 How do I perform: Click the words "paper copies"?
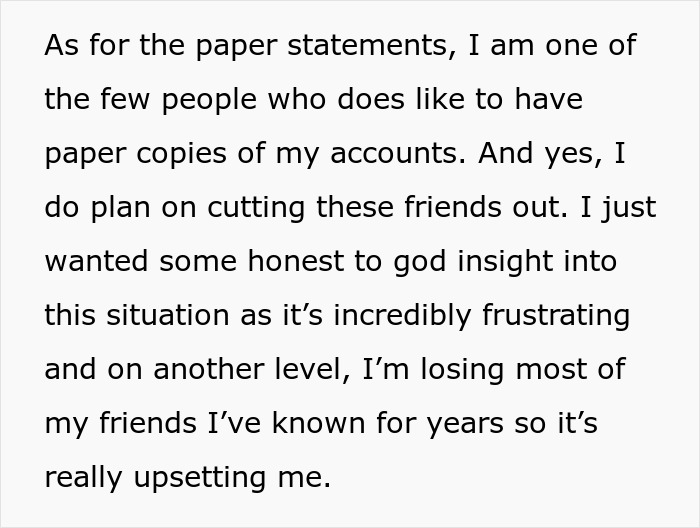(136, 154)
